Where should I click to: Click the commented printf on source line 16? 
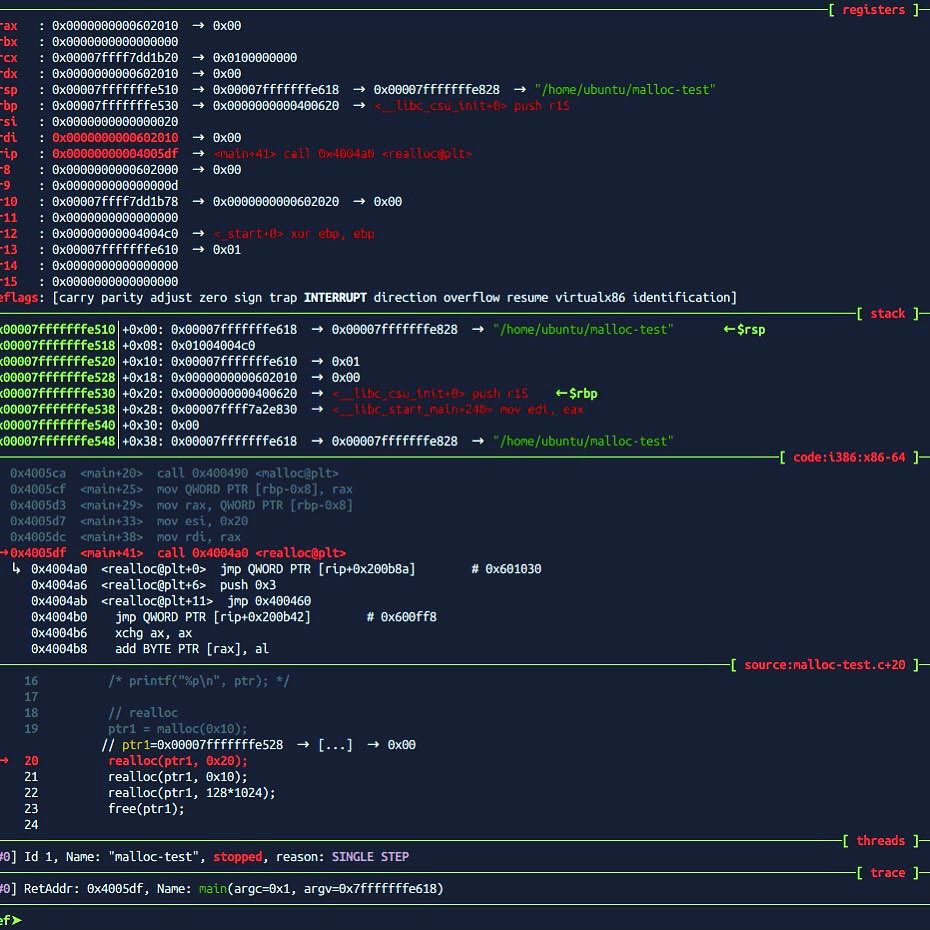pyautogui.click(x=199, y=681)
